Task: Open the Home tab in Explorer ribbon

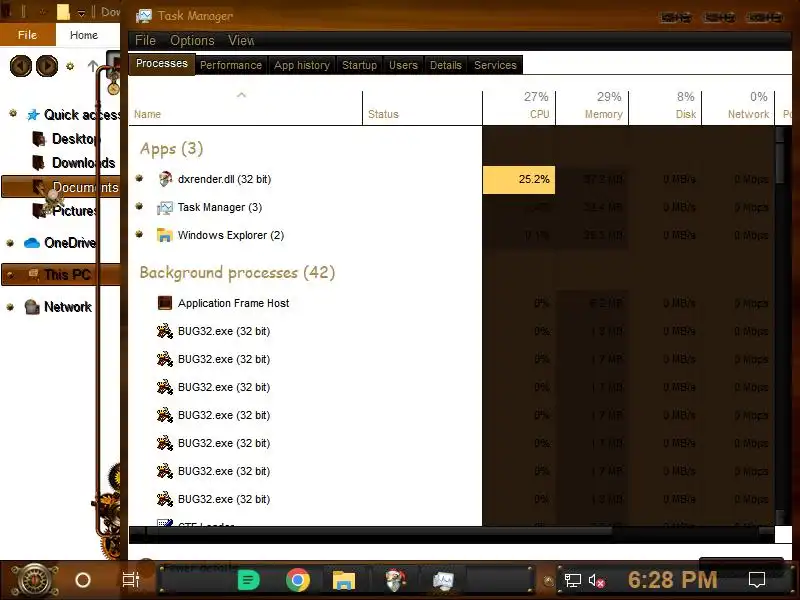Action: coord(84,35)
